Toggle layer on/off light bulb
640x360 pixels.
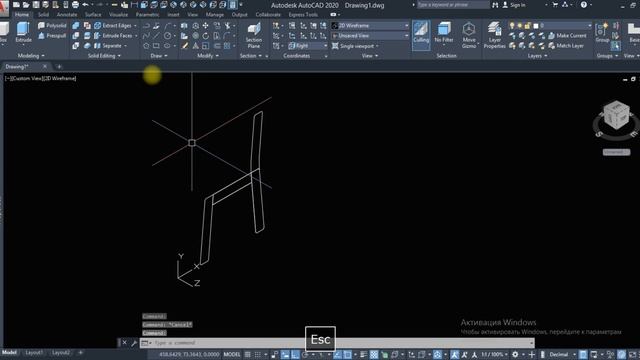[x=512, y=25]
